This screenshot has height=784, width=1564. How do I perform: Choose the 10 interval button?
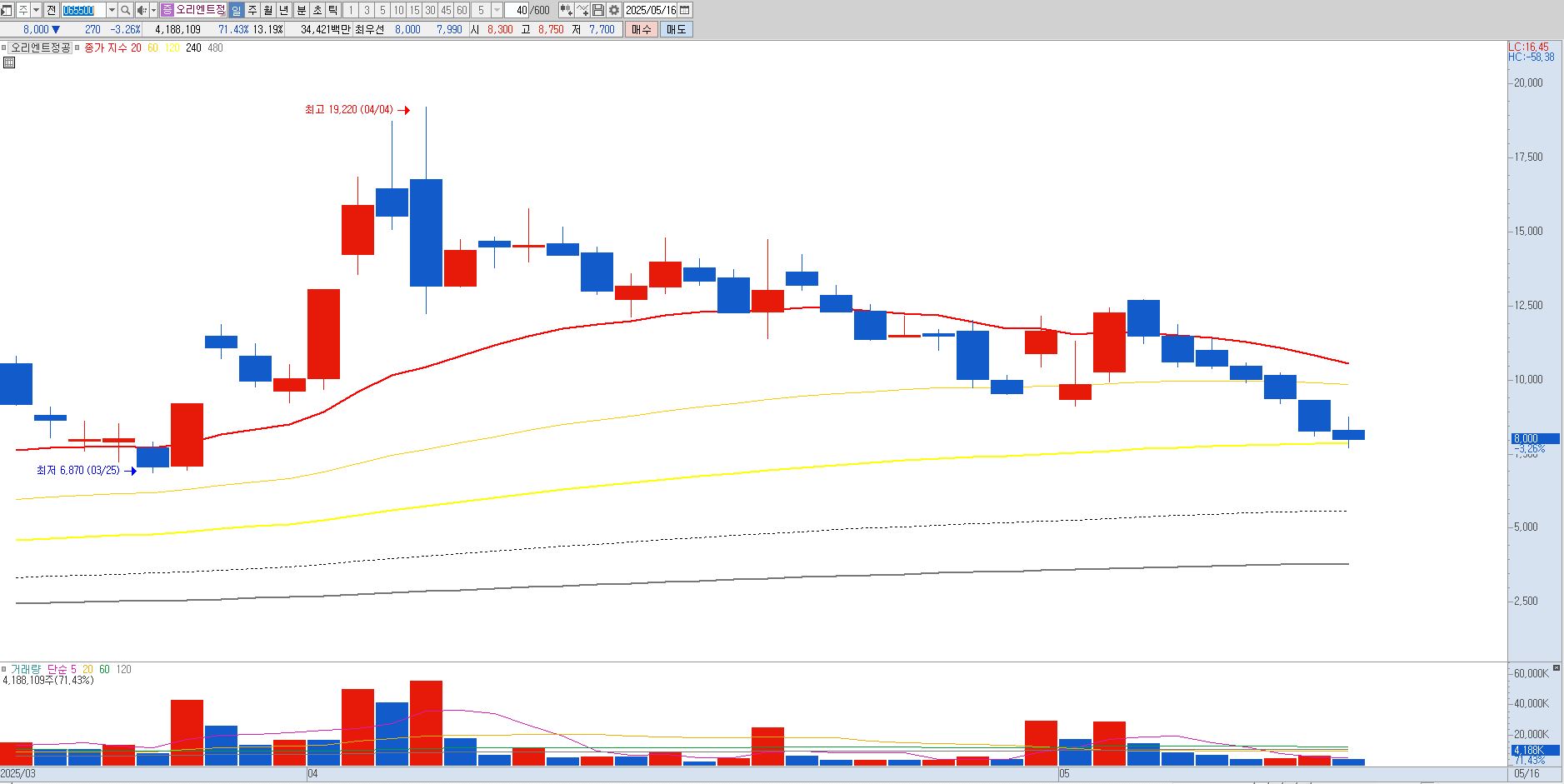coord(398,10)
